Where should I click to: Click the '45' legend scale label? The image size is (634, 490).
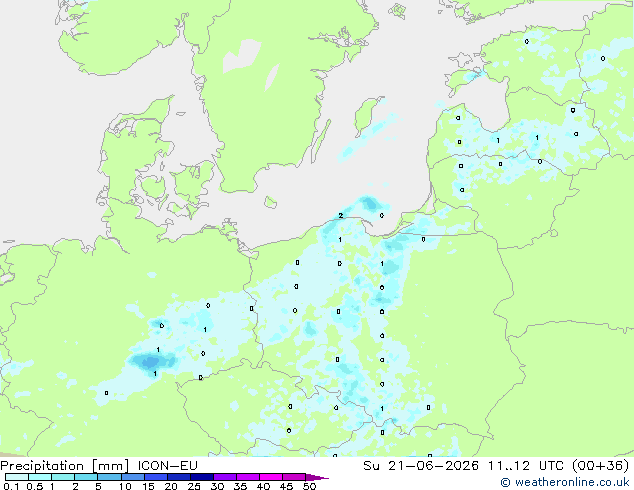[286, 486]
